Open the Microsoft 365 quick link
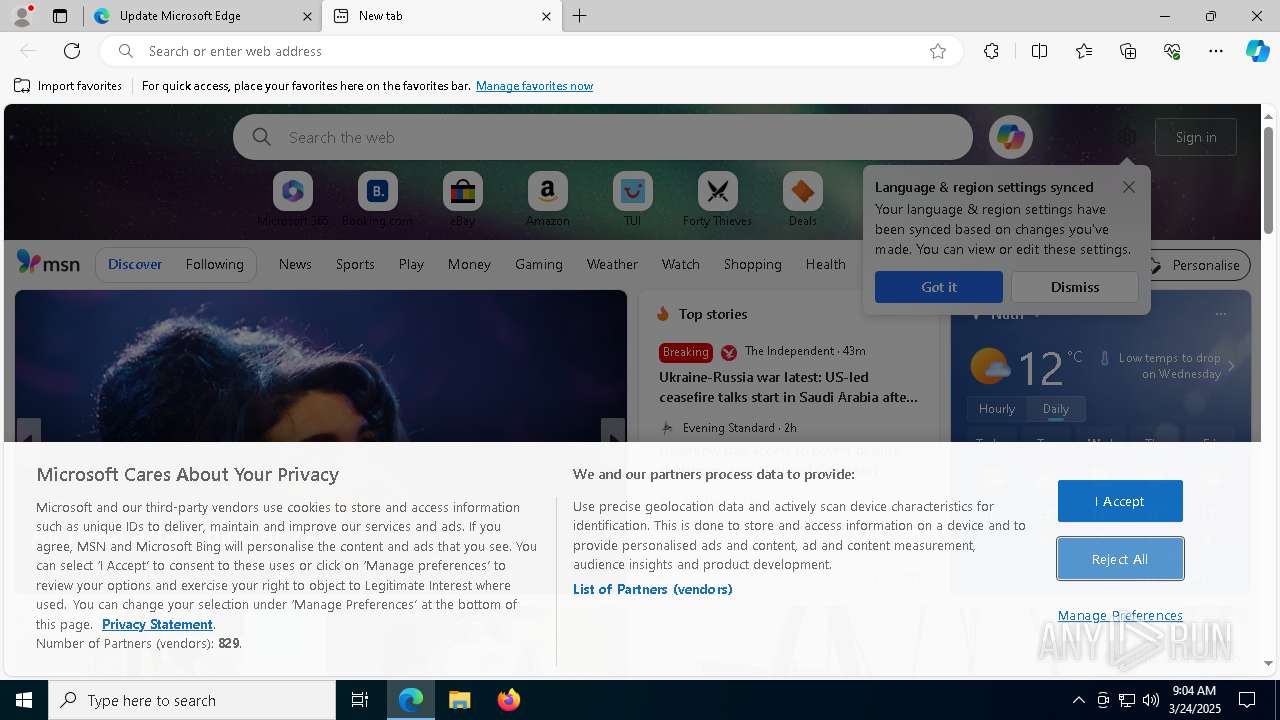Image resolution: width=1280 pixels, height=720 pixels. [x=293, y=199]
